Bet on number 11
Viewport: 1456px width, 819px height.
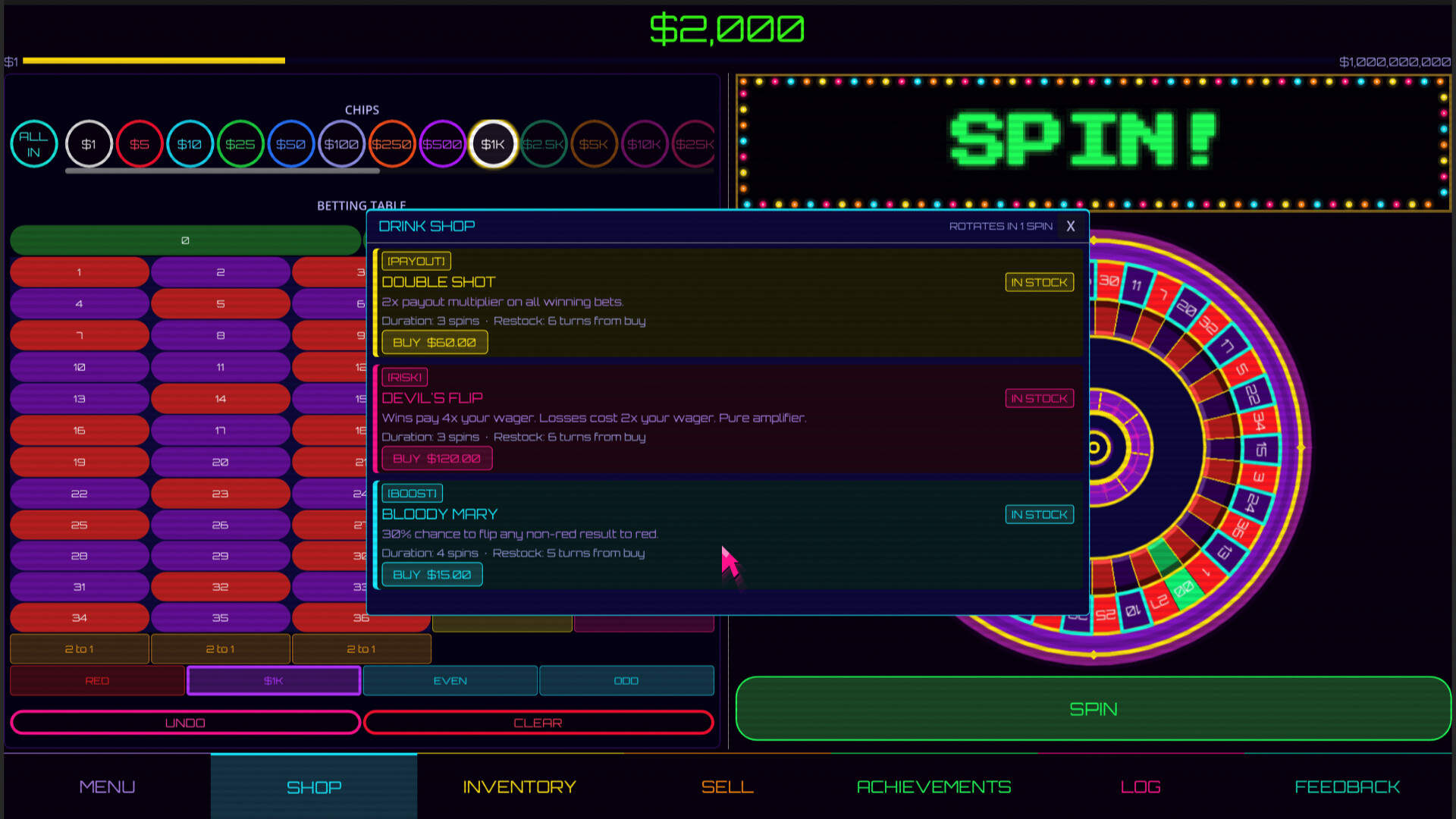[x=221, y=367]
